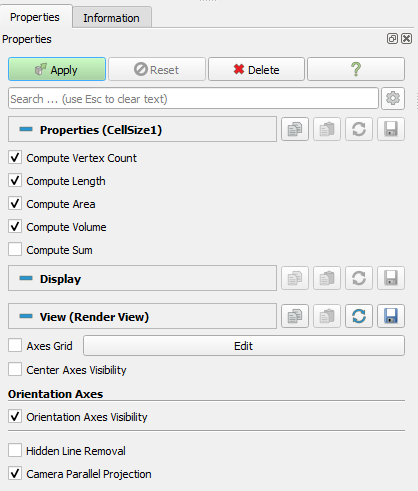Paste properties into the CellSize1 section

click(x=327, y=129)
